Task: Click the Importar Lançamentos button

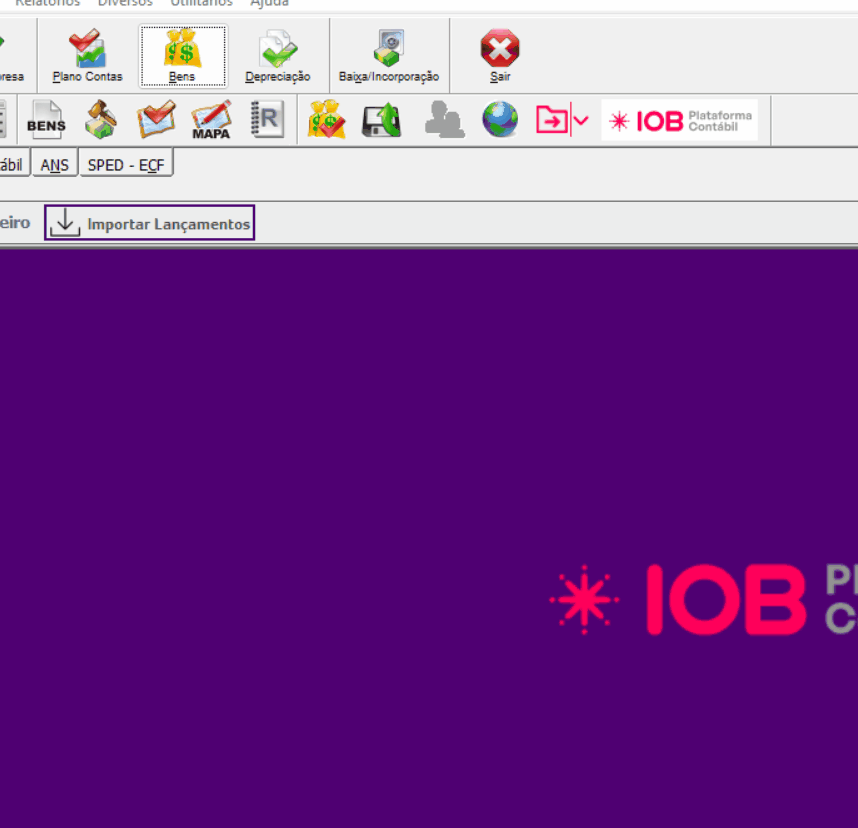Action: pos(150,223)
